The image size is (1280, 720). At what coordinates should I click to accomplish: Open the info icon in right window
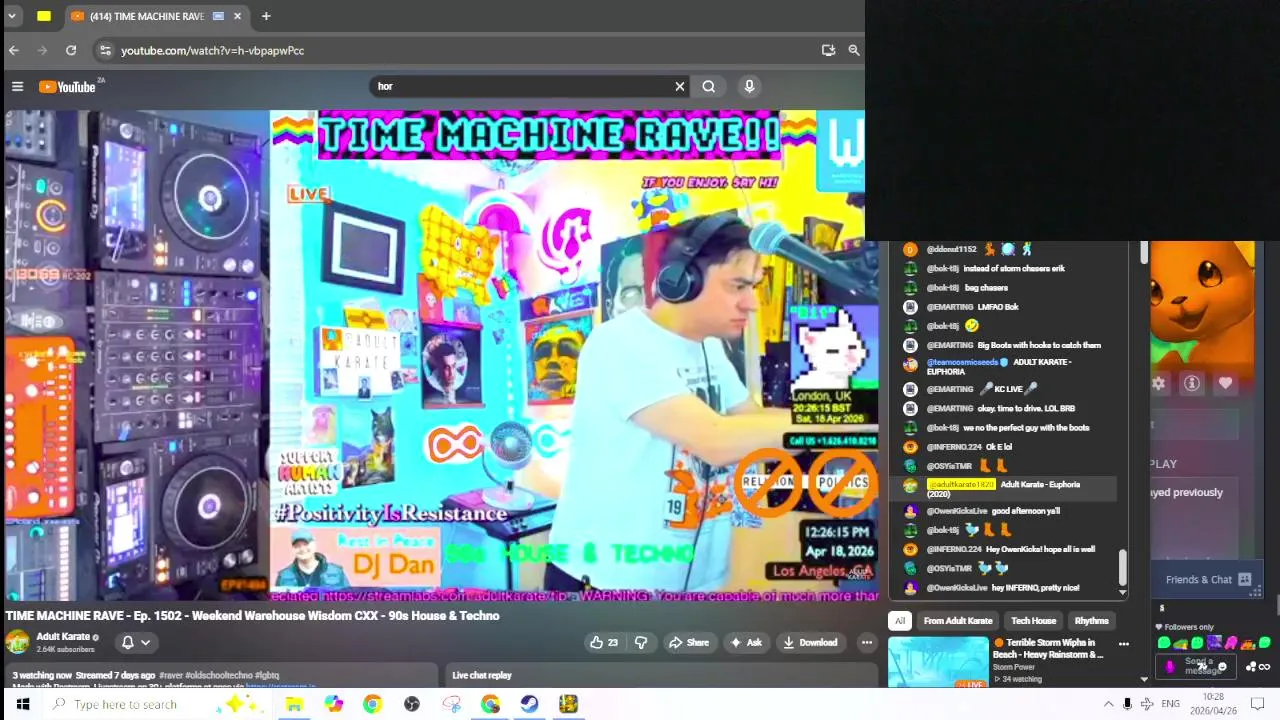coord(1192,383)
